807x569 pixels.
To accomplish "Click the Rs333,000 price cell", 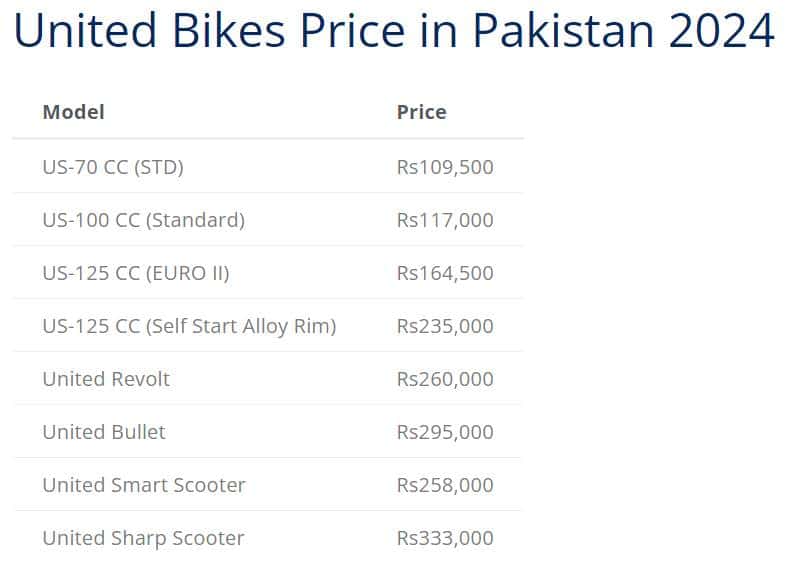I will click(445, 538).
